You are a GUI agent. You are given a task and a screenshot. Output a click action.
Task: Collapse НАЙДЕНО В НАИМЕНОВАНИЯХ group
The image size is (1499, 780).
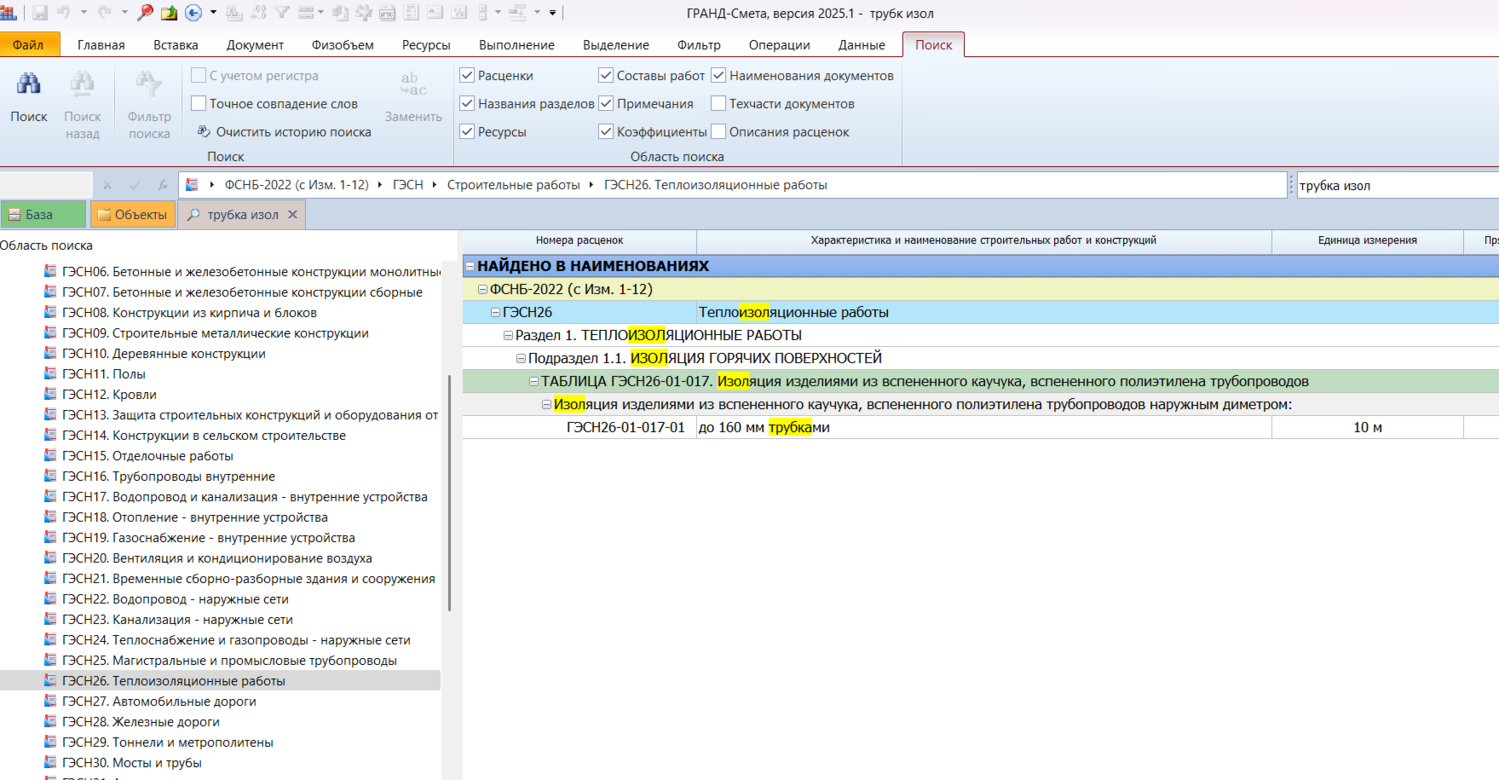[x=470, y=266]
